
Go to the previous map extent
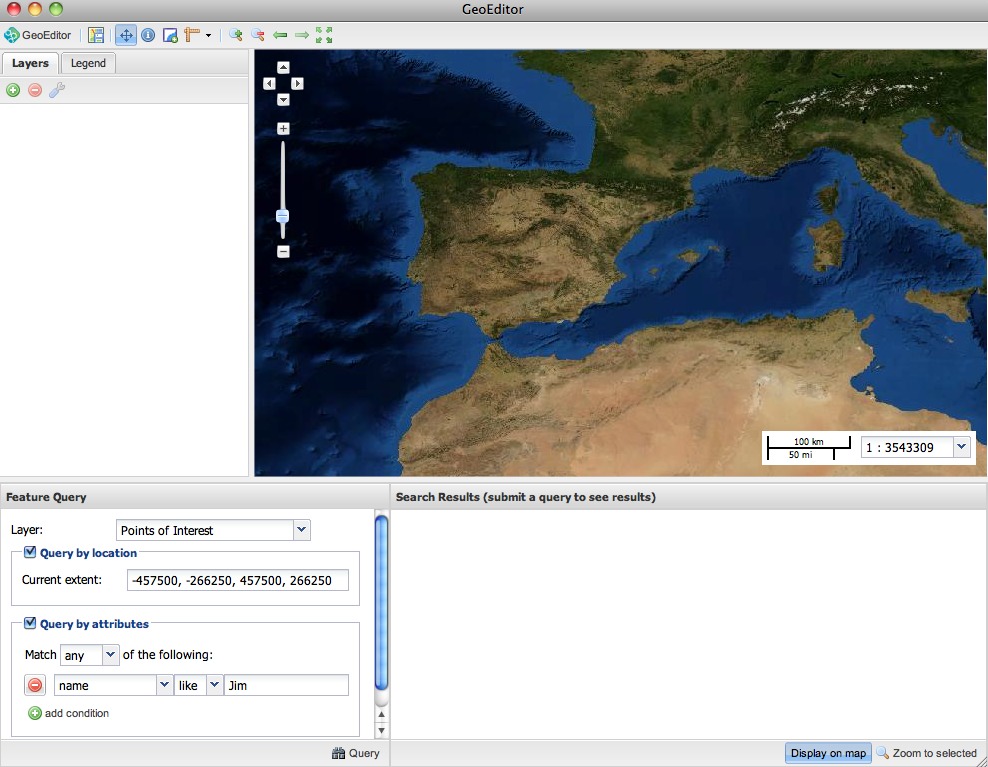coord(280,35)
